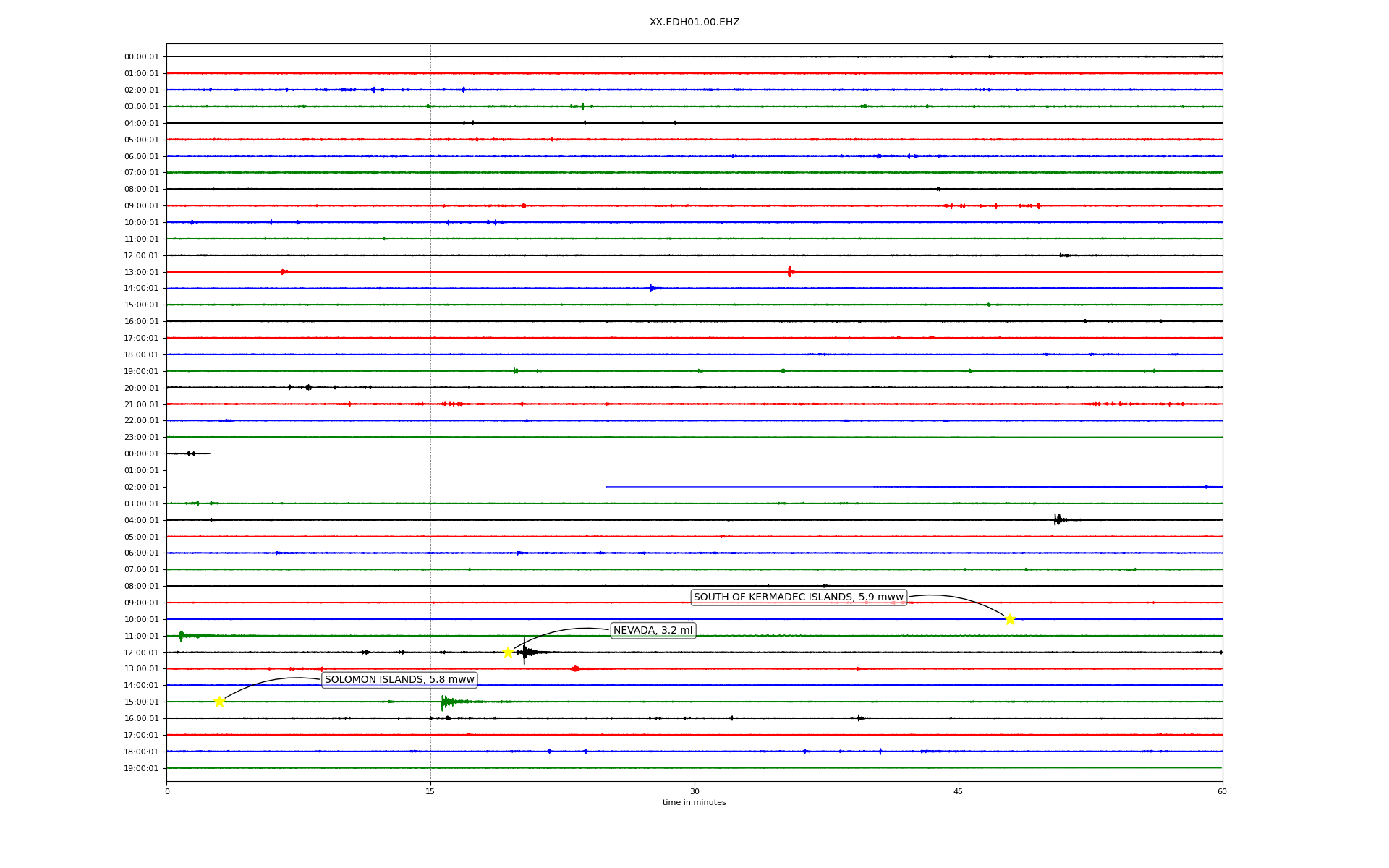Image resolution: width=1389 pixels, height=868 pixels.
Task: Click the last 19:00:01 row label at the bottom
Action: pos(141,769)
